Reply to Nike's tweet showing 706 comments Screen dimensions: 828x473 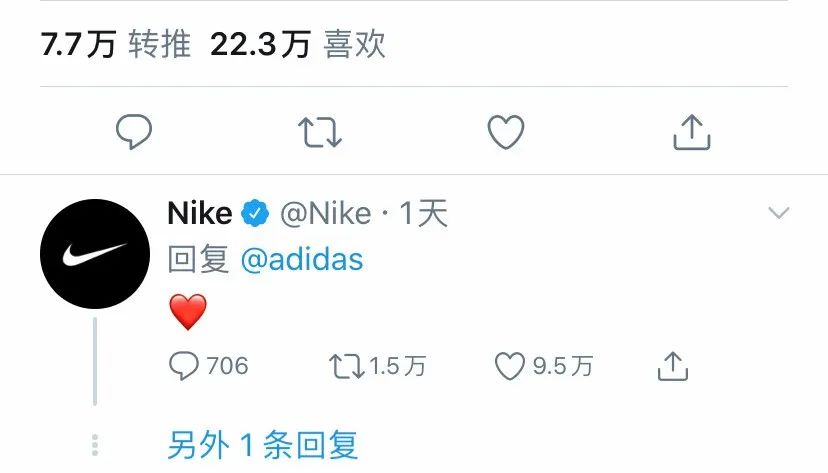(209, 366)
